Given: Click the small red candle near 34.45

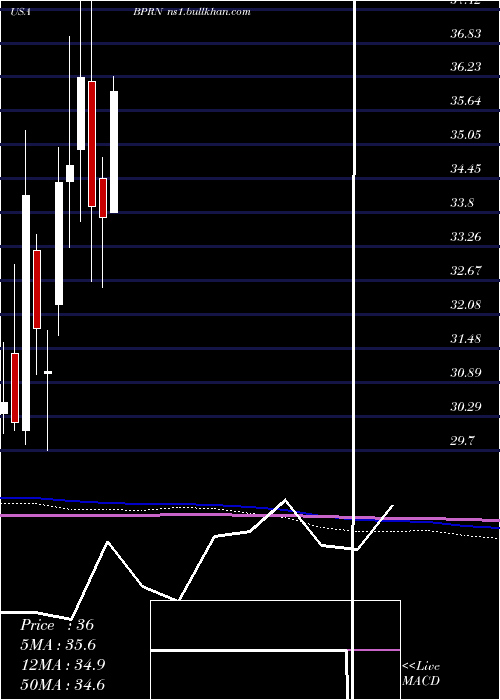Looking at the screenshot, I should point(103,198).
